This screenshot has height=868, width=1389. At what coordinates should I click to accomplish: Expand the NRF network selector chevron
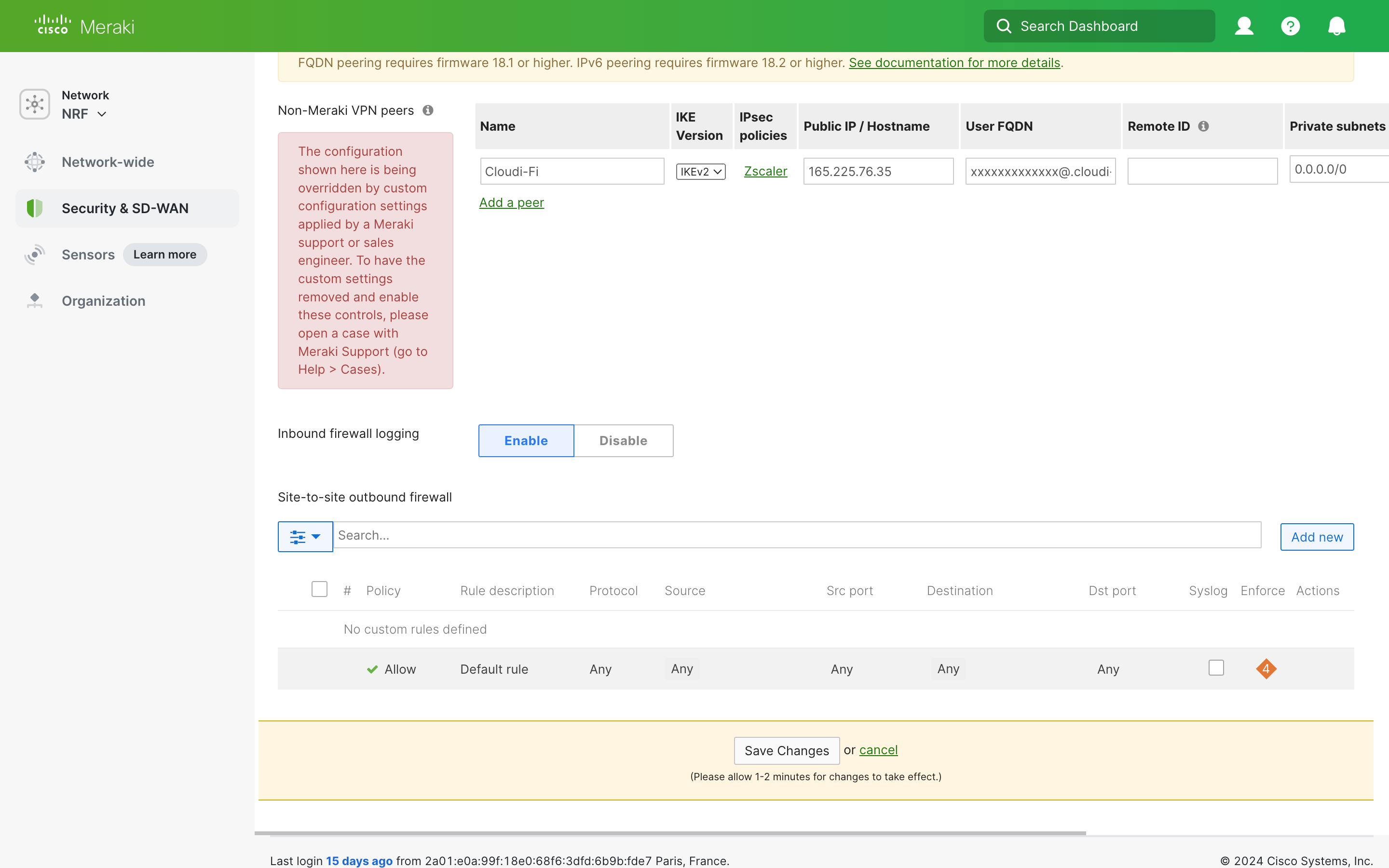point(102,114)
